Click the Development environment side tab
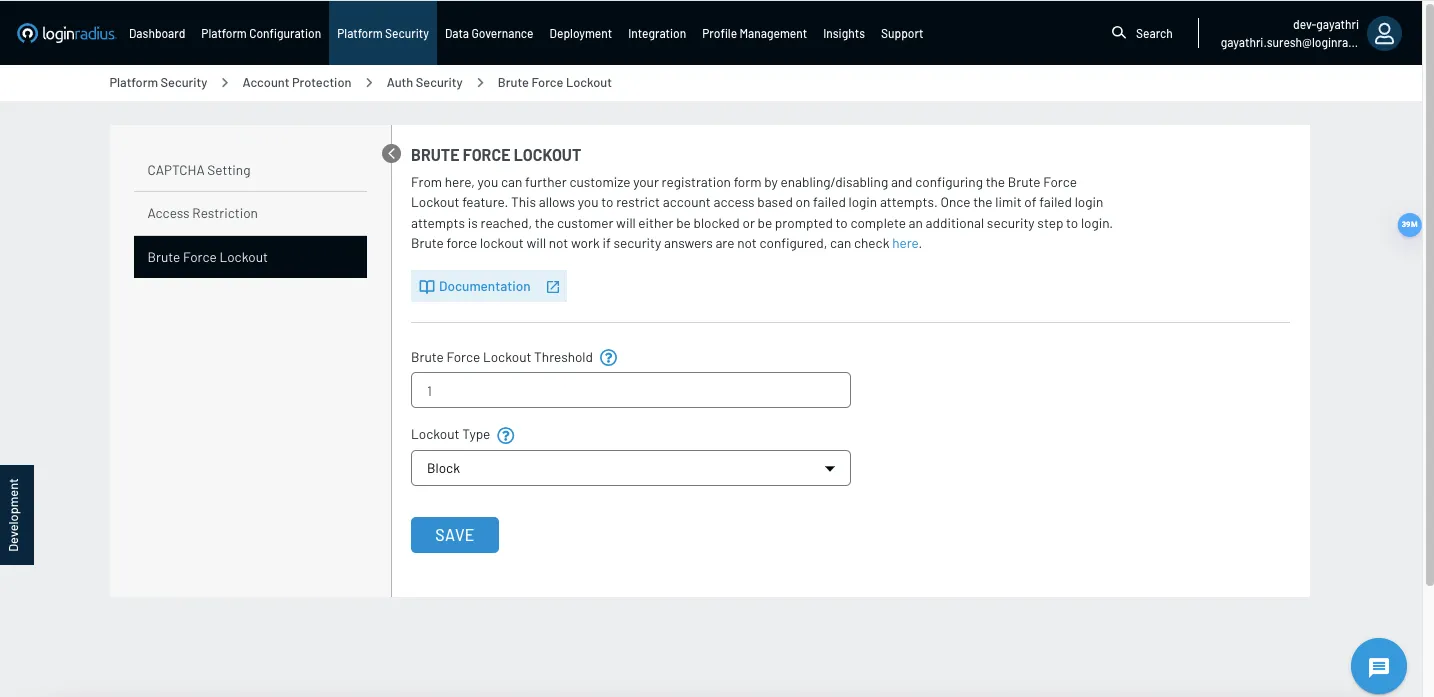 (16, 514)
